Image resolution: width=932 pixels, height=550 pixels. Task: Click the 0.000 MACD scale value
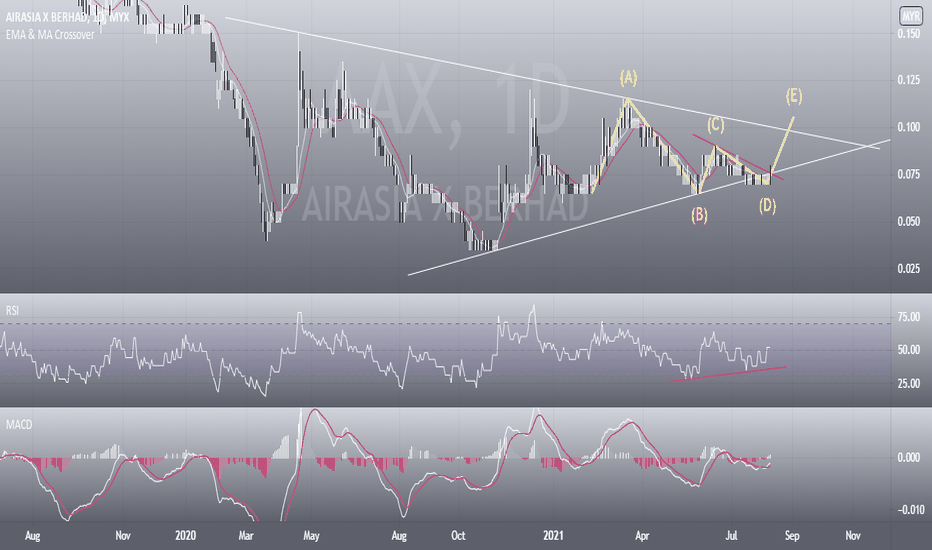pyautogui.click(x=909, y=457)
